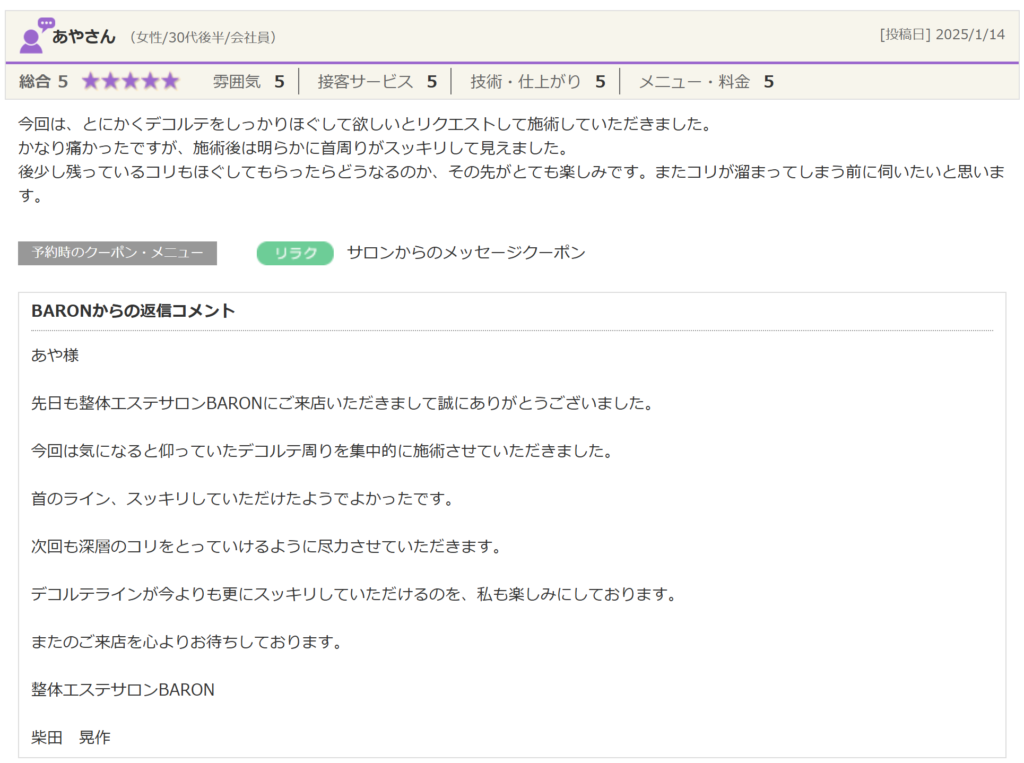Click the メニュー・料金 rating score
The image size is (1024, 763).
pyautogui.click(x=706, y=82)
